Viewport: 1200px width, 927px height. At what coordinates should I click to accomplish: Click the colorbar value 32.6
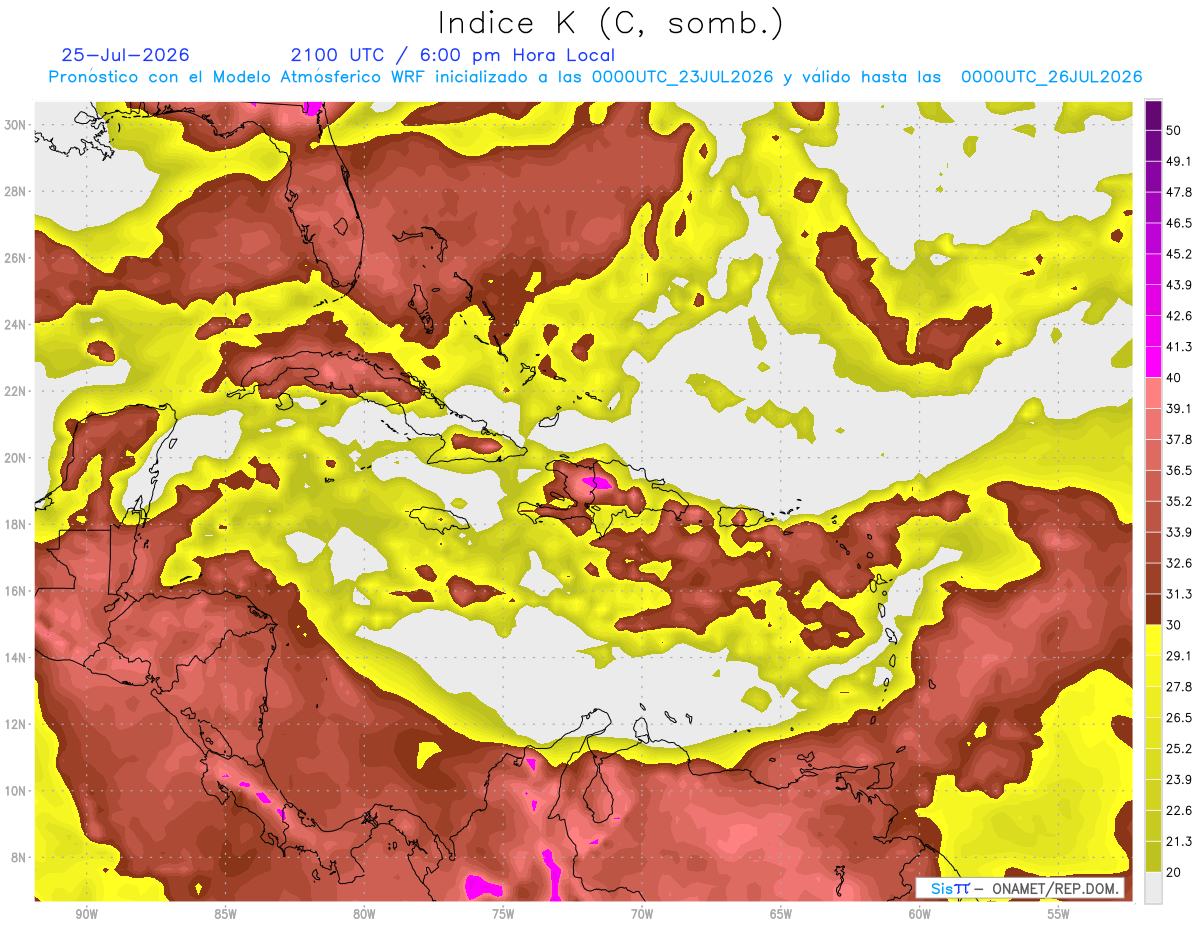pyautogui.click(x=1179, y=563)
